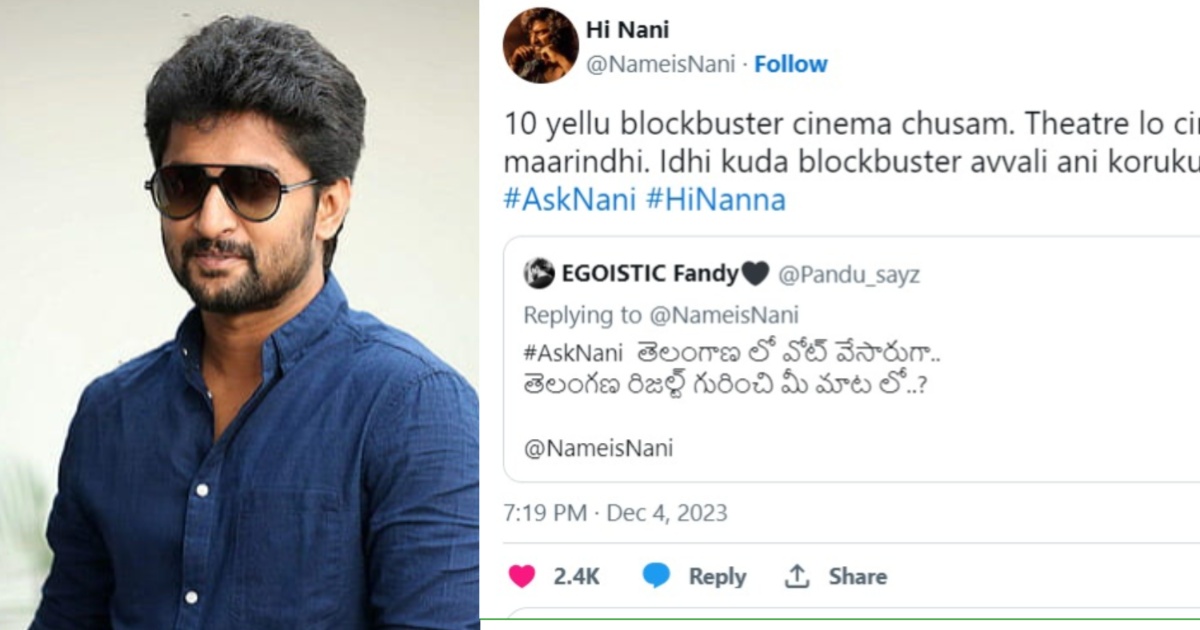Click the black heart emoji after Fandy
This screenshot has height=630, width=1200.
(753, 274)
